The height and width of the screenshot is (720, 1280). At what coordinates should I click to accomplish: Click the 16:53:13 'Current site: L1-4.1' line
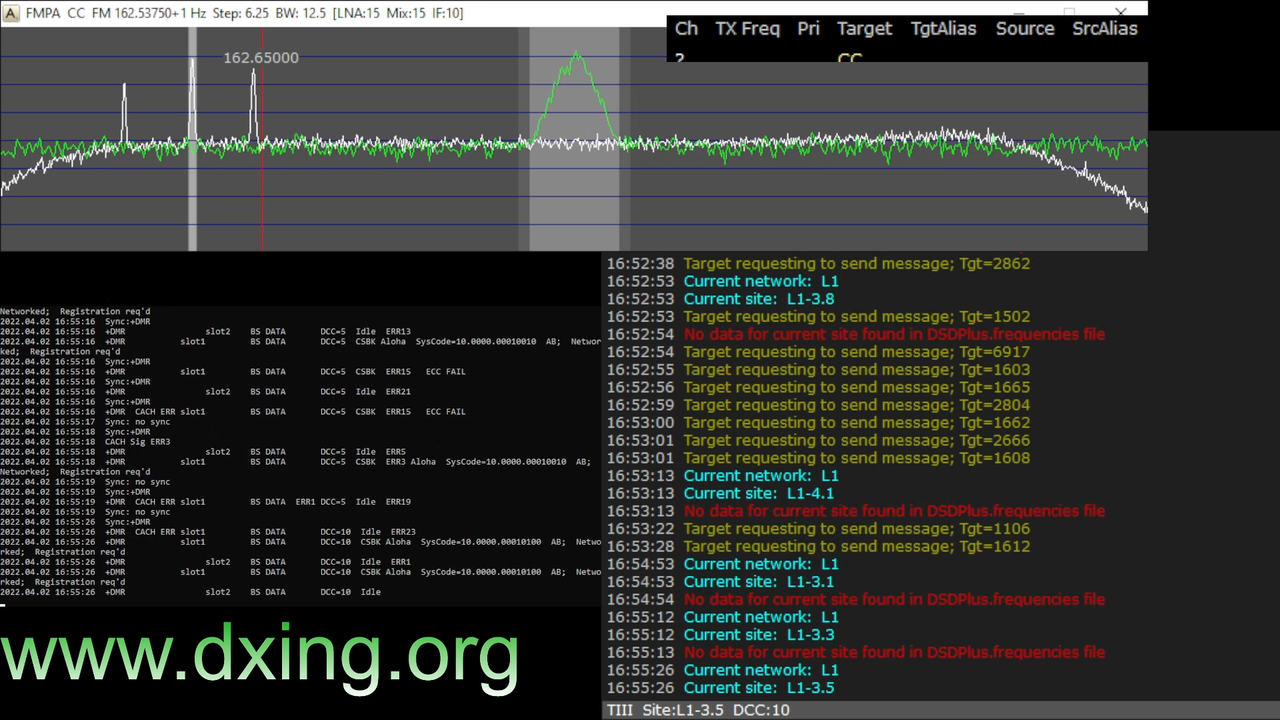[720, 493]
